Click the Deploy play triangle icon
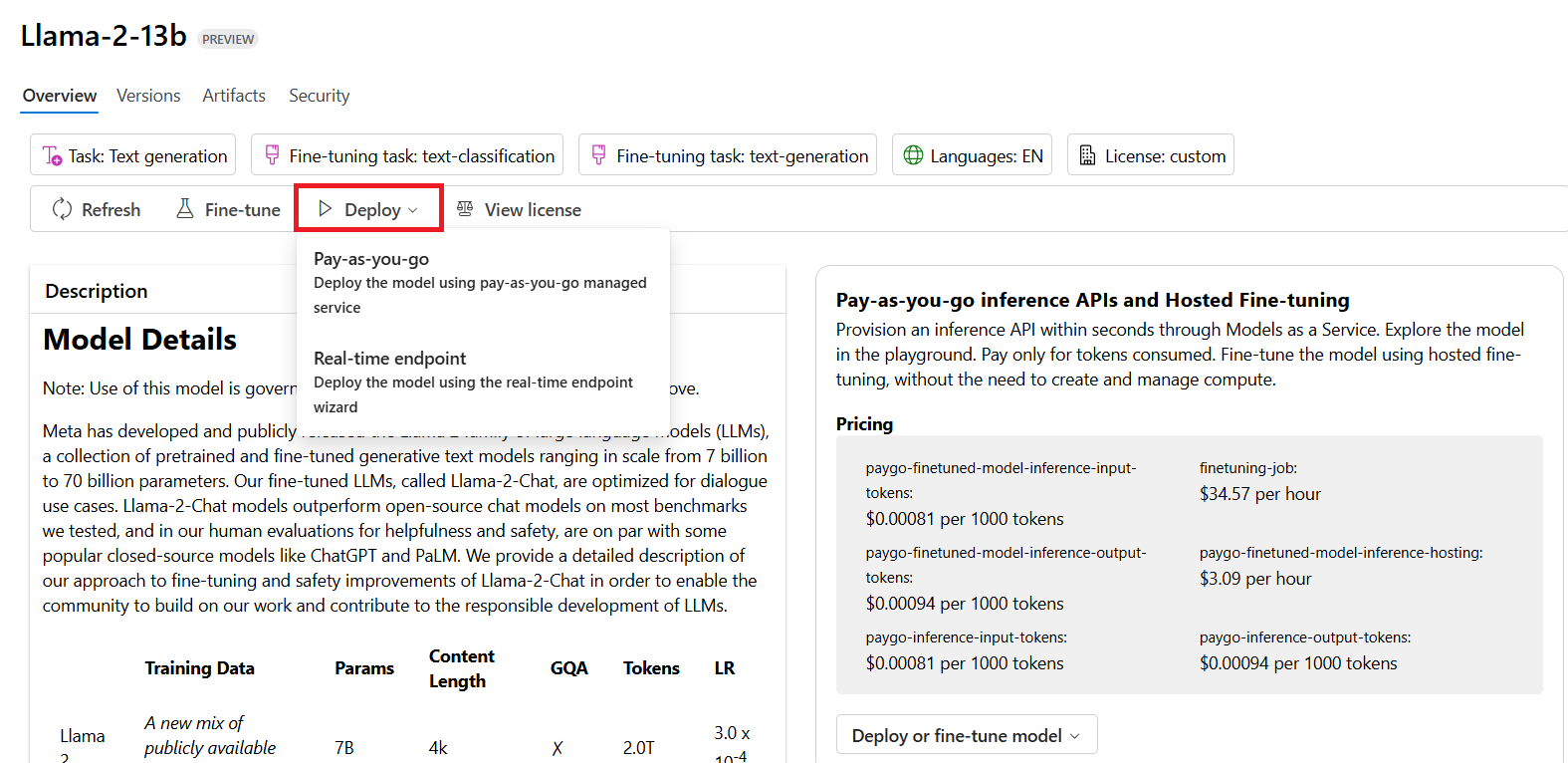This screenshot has width=1568, height=763. pos(325,209)
